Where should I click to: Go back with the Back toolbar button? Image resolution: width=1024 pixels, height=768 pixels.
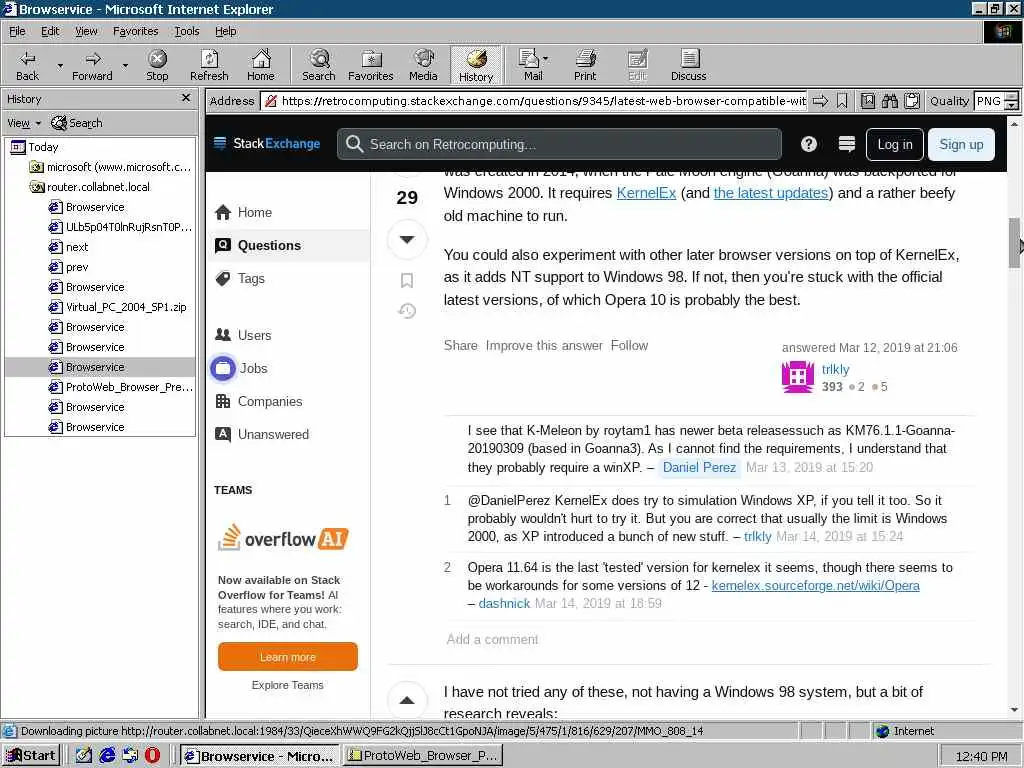(27, 65)
